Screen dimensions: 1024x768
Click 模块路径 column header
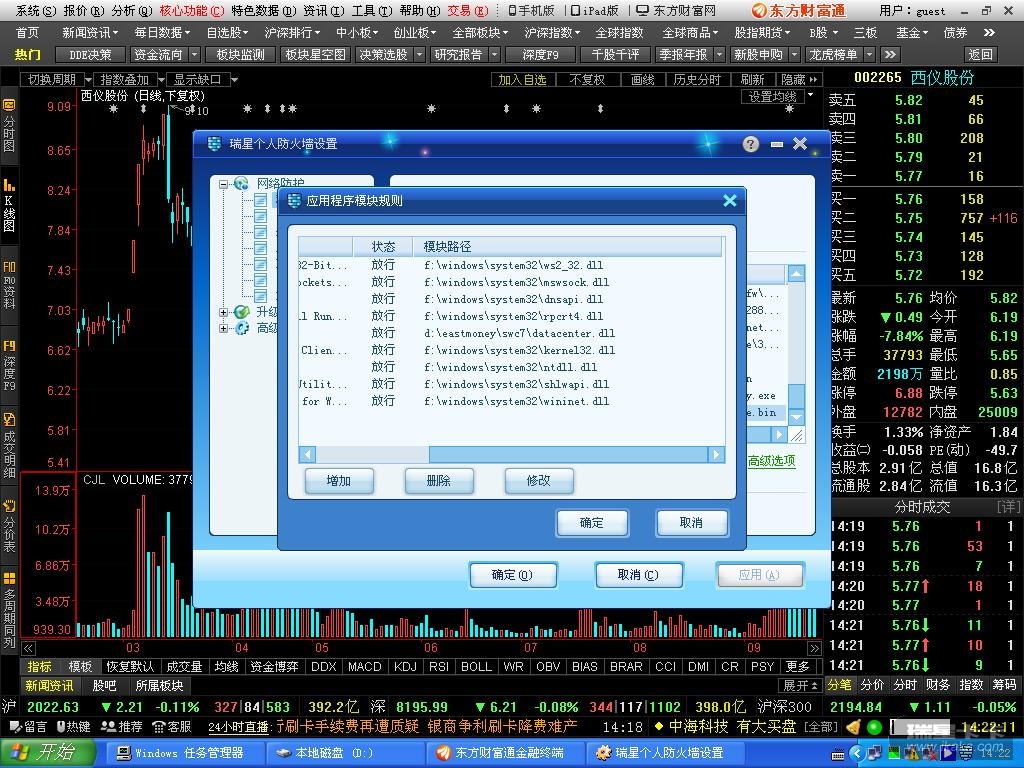point(568,246)
